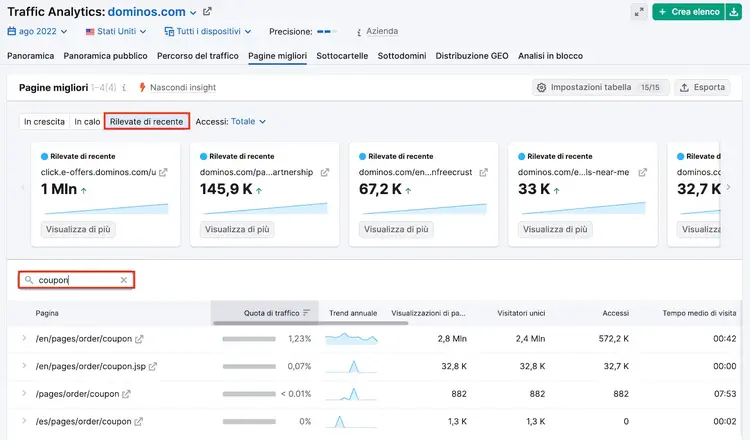Click the Crea elenco button
750x440 pixels.
click(x=689, y=12)
